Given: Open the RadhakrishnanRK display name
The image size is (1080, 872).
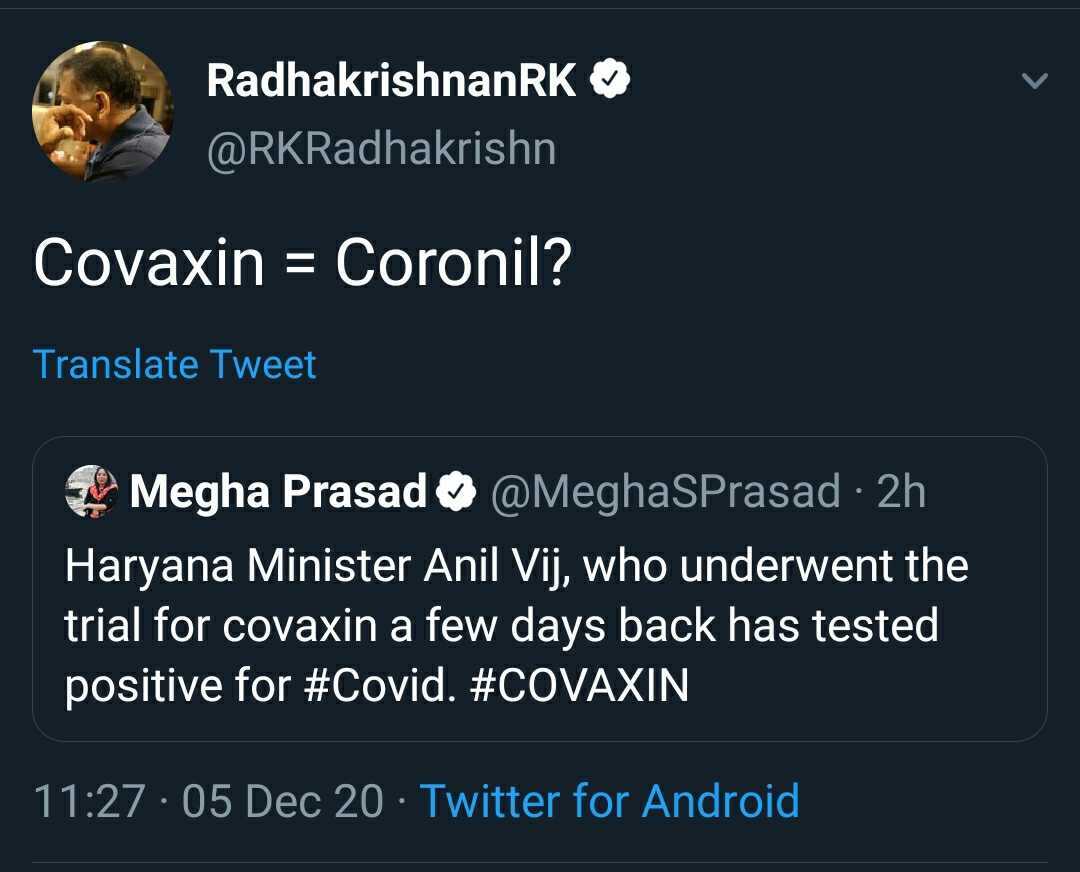Looking at the screenshot, I should tap(391, 82).
